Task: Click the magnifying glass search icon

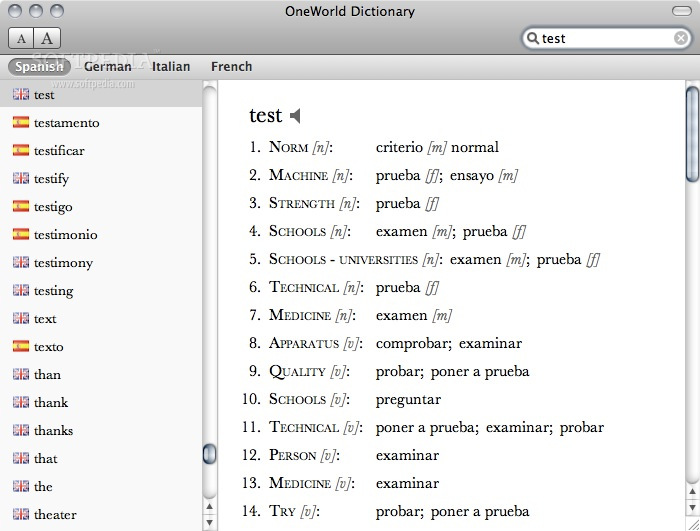Action: [x=533, y=38]
